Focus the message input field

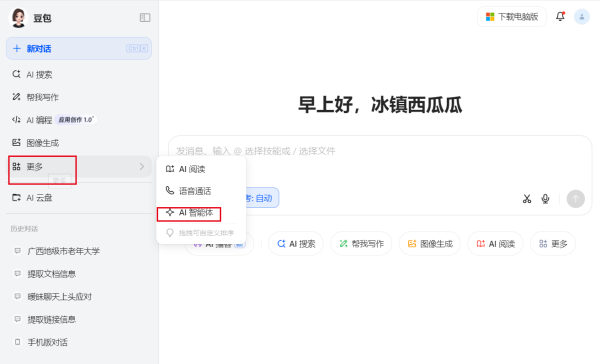tap(380, 151)
